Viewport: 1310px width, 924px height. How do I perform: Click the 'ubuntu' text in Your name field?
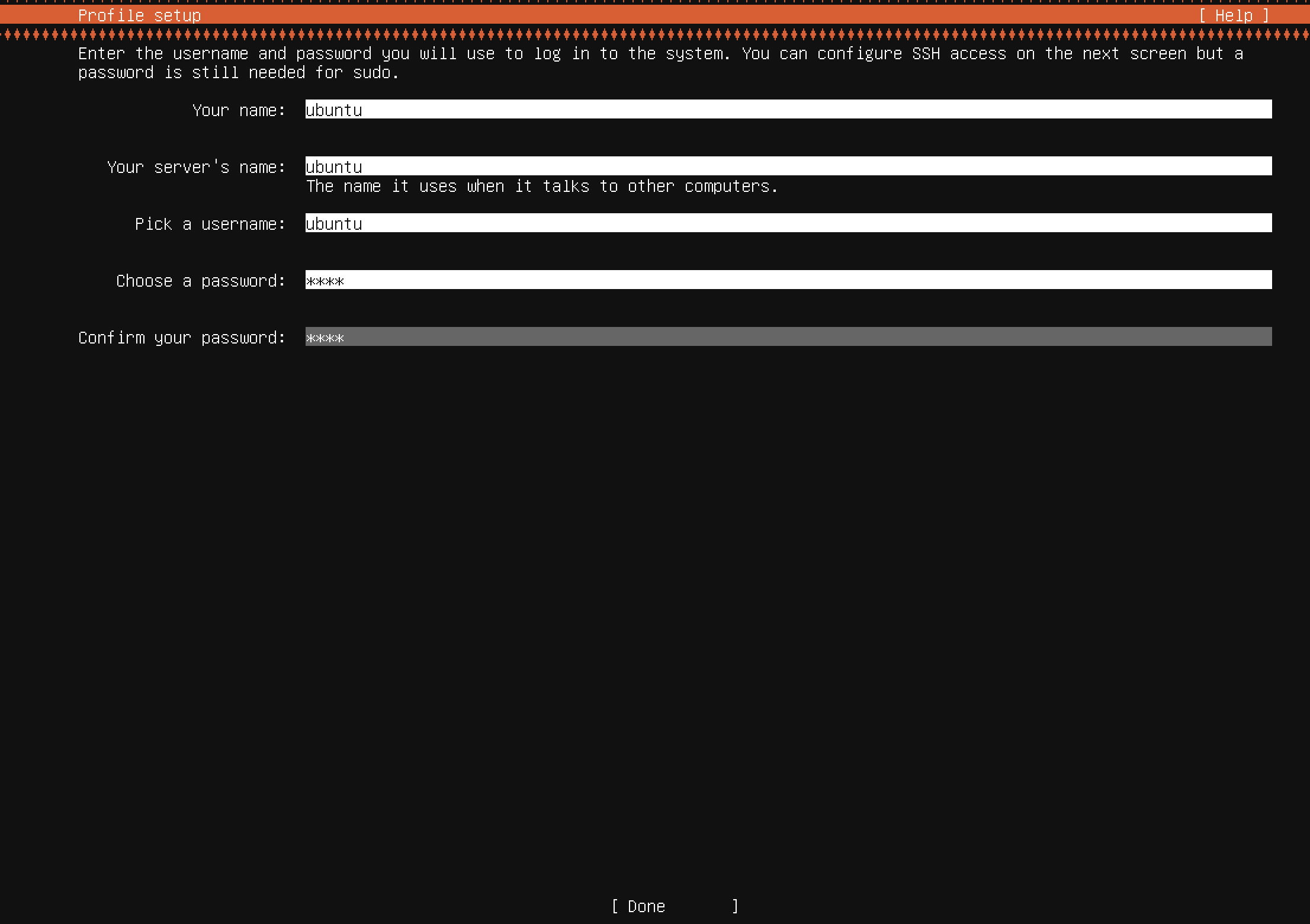333,110
